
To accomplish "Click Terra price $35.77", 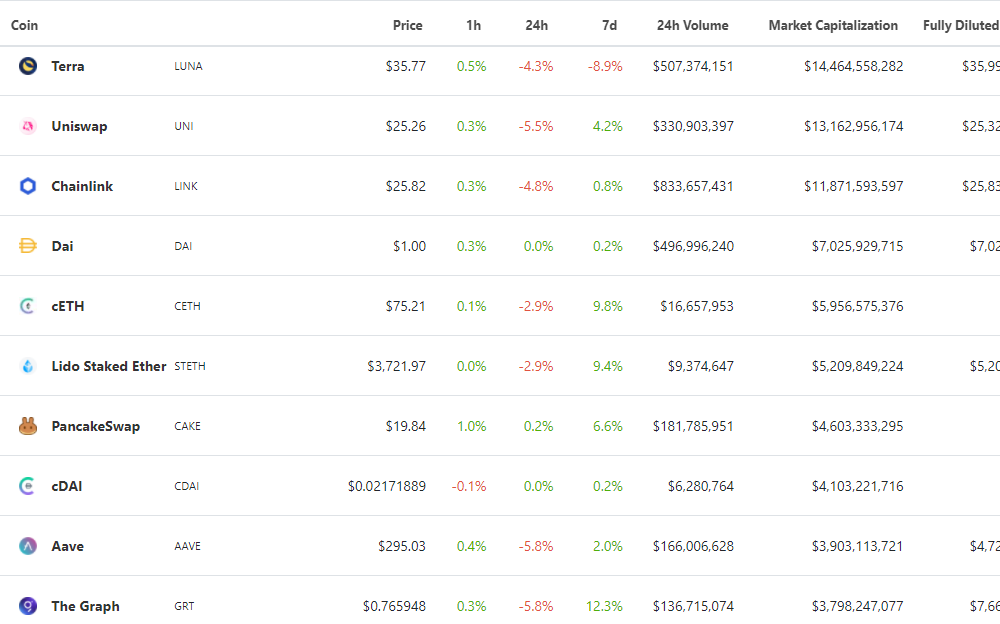I will (406, 66).
